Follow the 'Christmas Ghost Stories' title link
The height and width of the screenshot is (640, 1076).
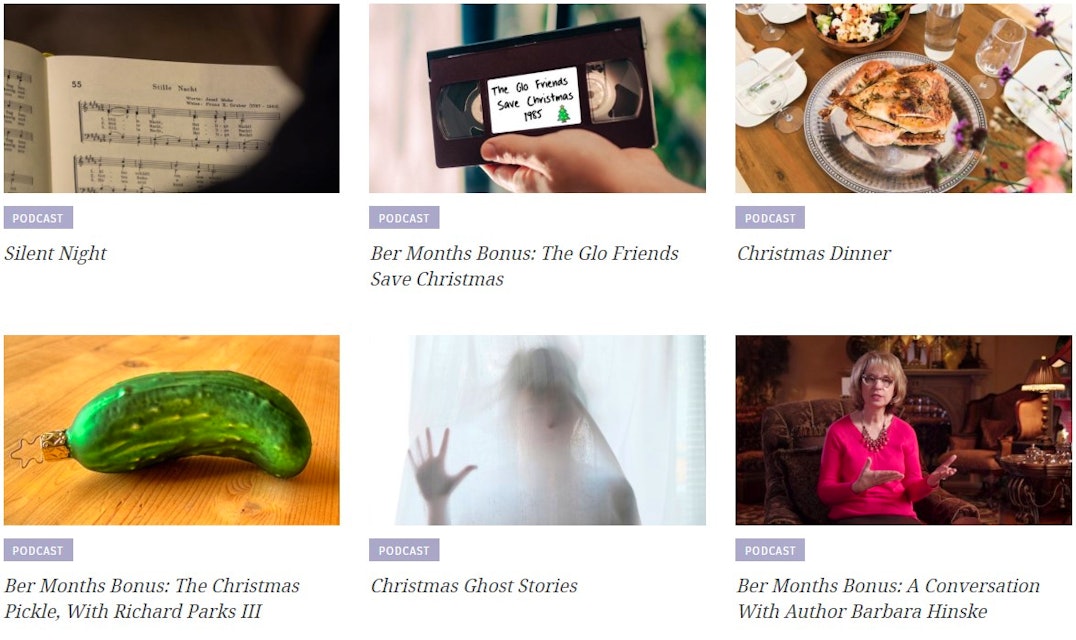pos(474,586)
